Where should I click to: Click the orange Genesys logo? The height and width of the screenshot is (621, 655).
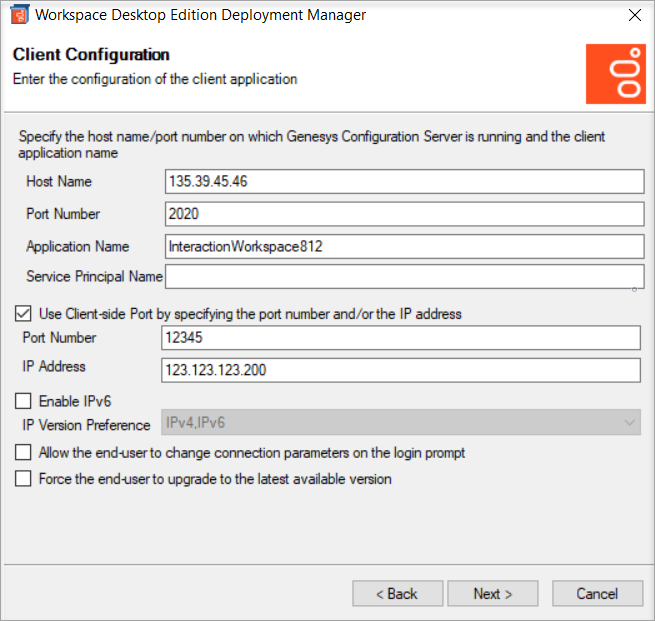click(615, 74)
